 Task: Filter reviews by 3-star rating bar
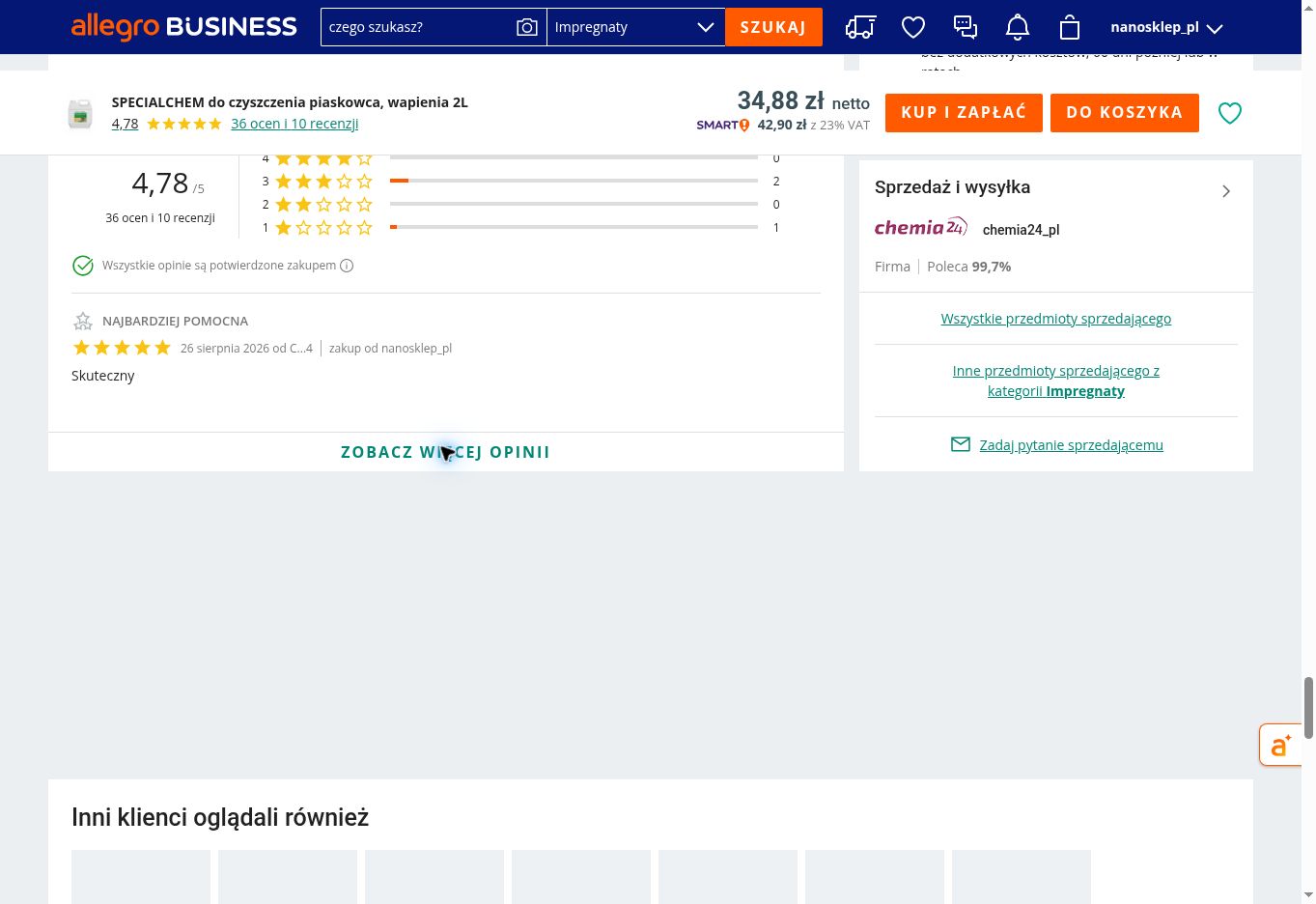(574, 181)
